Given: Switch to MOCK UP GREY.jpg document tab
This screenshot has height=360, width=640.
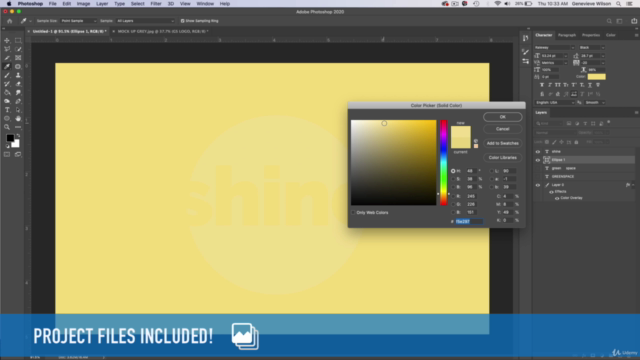Looking at the screenshot, I should point(161,31).
